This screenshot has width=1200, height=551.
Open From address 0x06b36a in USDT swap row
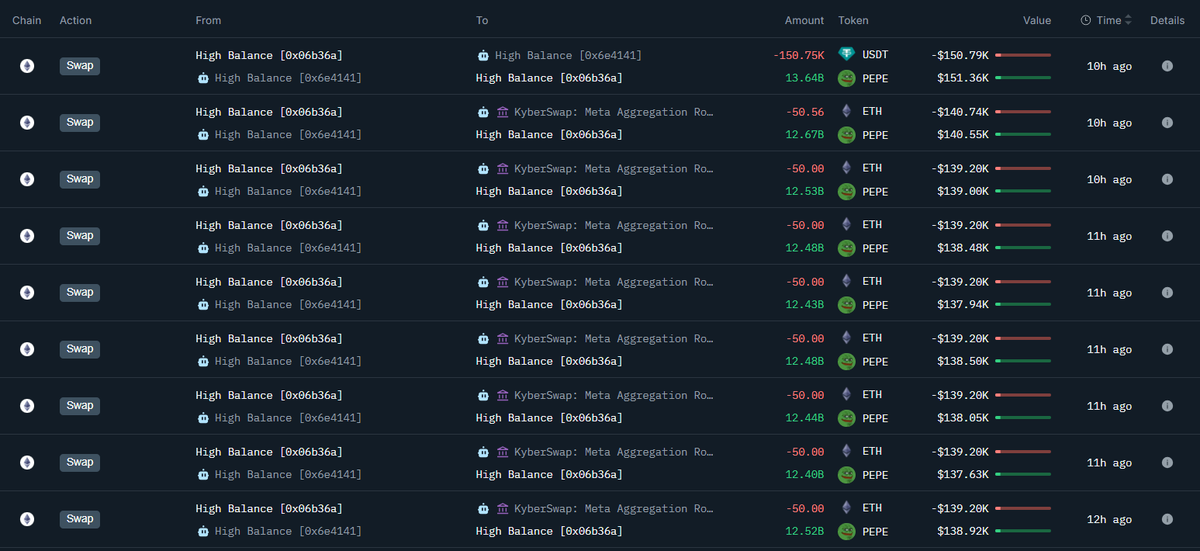pos(269,55)
